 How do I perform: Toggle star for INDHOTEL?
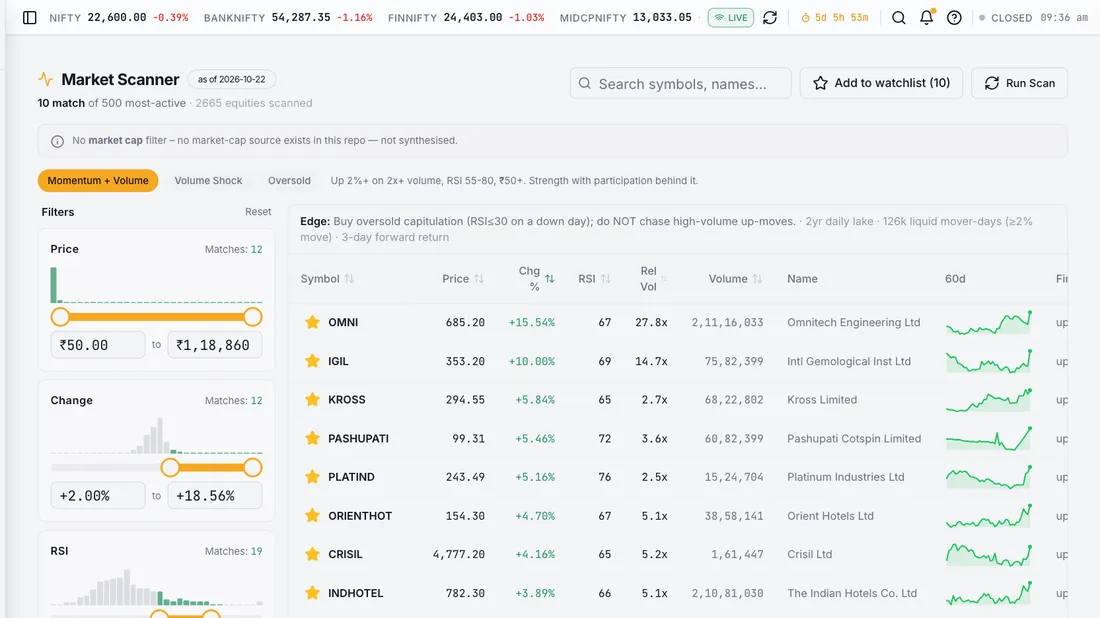(312, 593)
